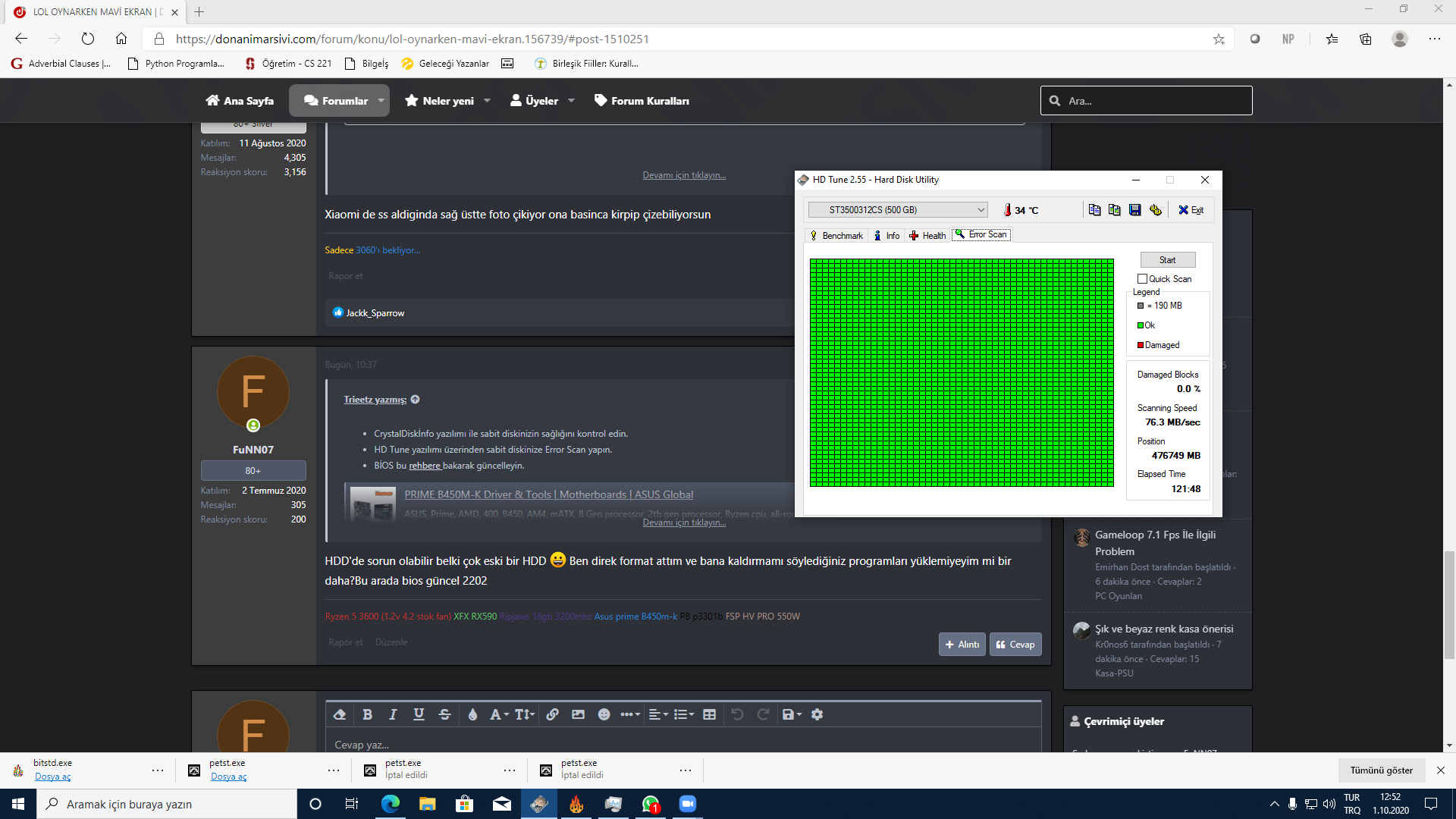Image resolution: width=1456 pixels, height=819 pixels.
Task: Open the PRIME B450M-K Driver & Tools link
Action: 548,494
